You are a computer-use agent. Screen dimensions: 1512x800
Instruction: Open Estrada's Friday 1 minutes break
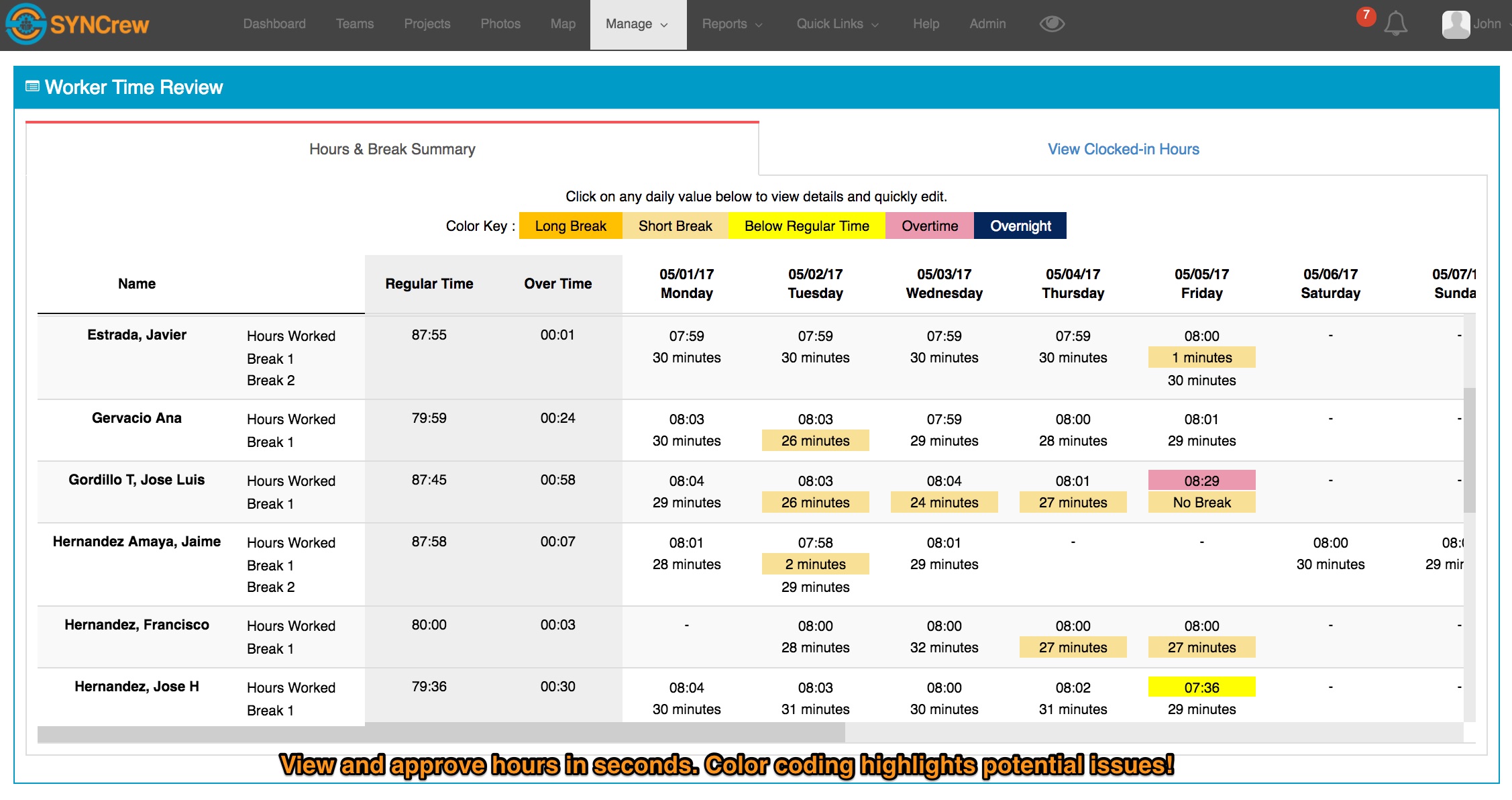click(1201, 358)
